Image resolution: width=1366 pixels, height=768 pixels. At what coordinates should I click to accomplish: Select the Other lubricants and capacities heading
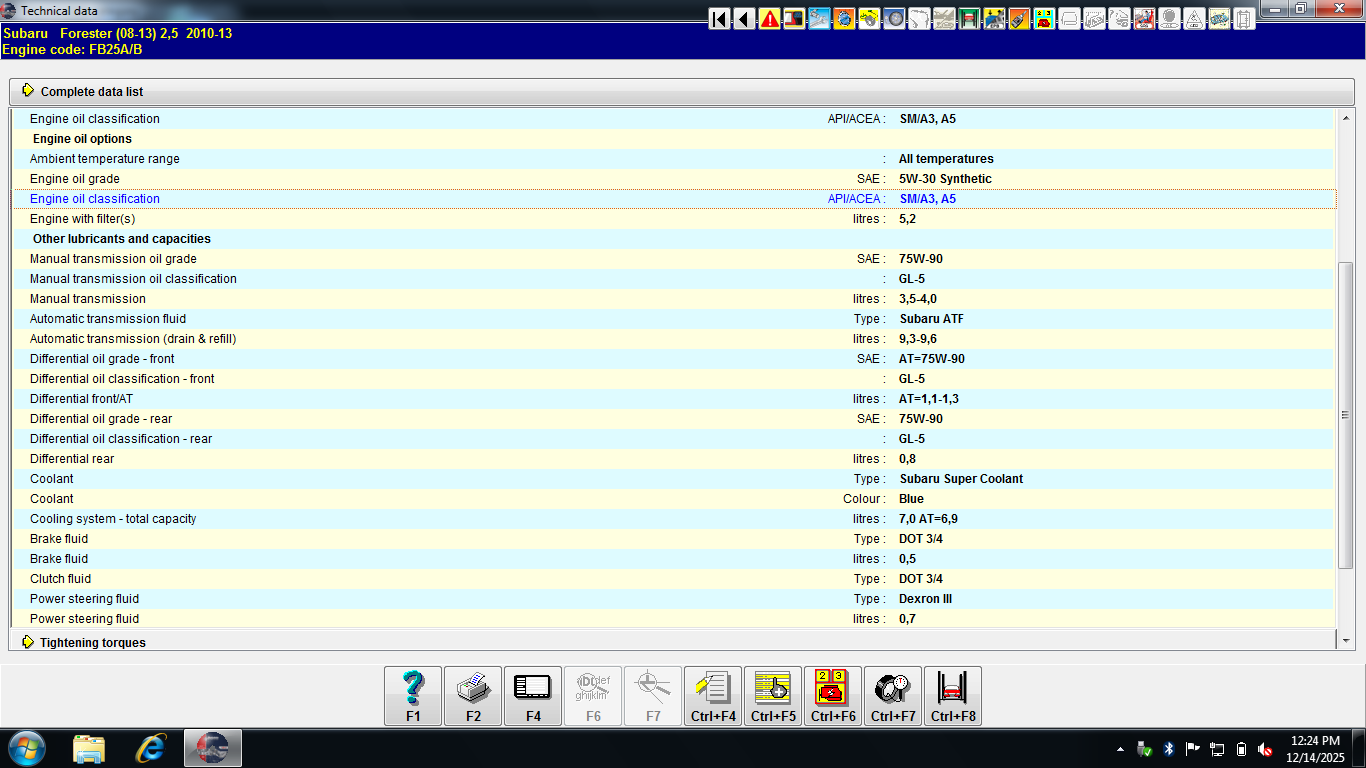click(122, 239)
